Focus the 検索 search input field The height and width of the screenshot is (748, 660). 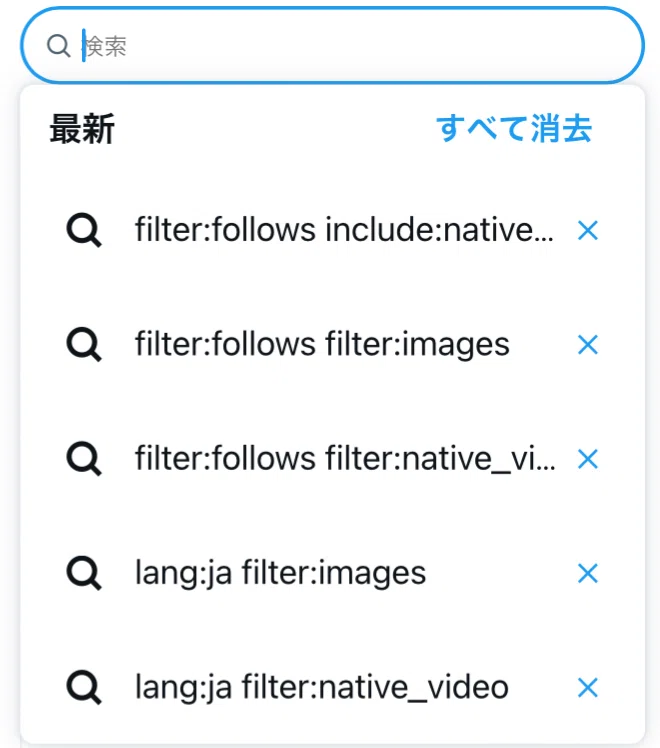click(x=332, y=46)
